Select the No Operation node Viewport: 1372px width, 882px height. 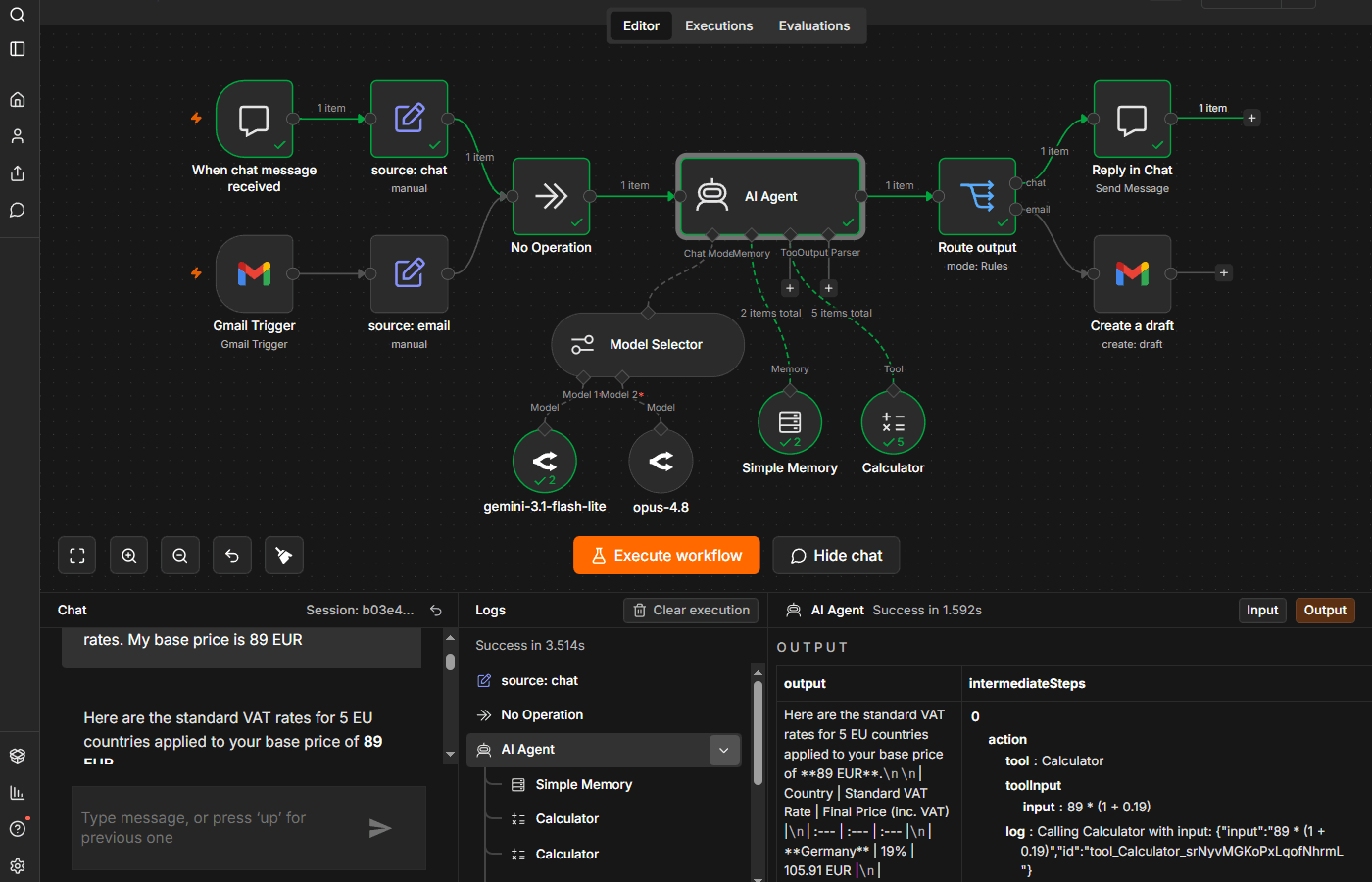pyautogui.click(x=551, y=197)
